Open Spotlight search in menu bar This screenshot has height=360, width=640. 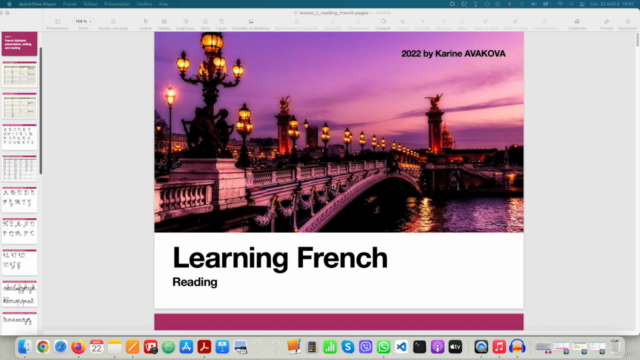571,4
